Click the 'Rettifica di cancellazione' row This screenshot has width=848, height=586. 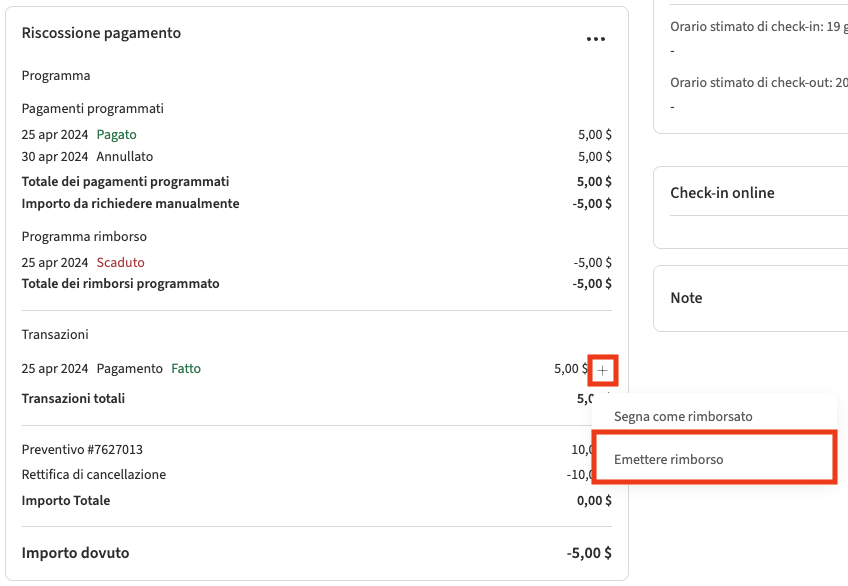coord(94,475)
